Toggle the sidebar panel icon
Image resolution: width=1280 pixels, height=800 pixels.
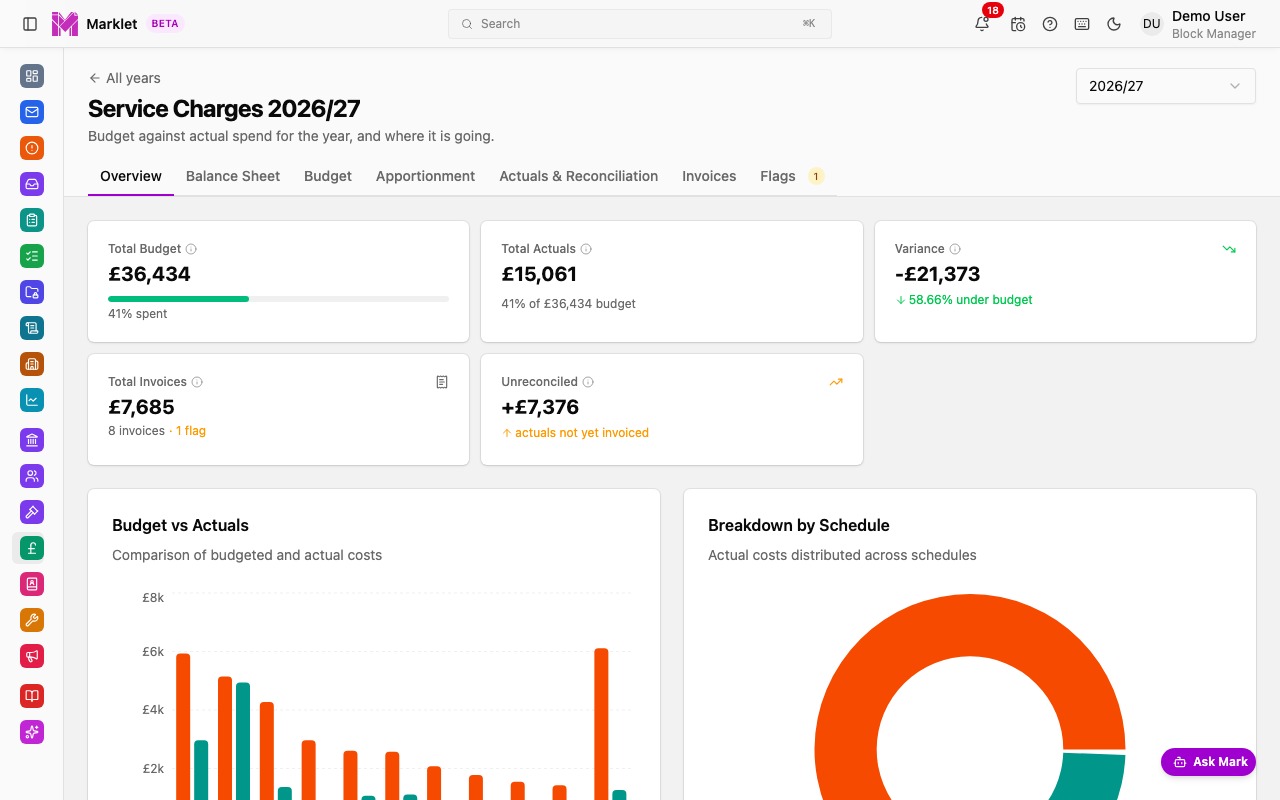(x=30, y=24)
